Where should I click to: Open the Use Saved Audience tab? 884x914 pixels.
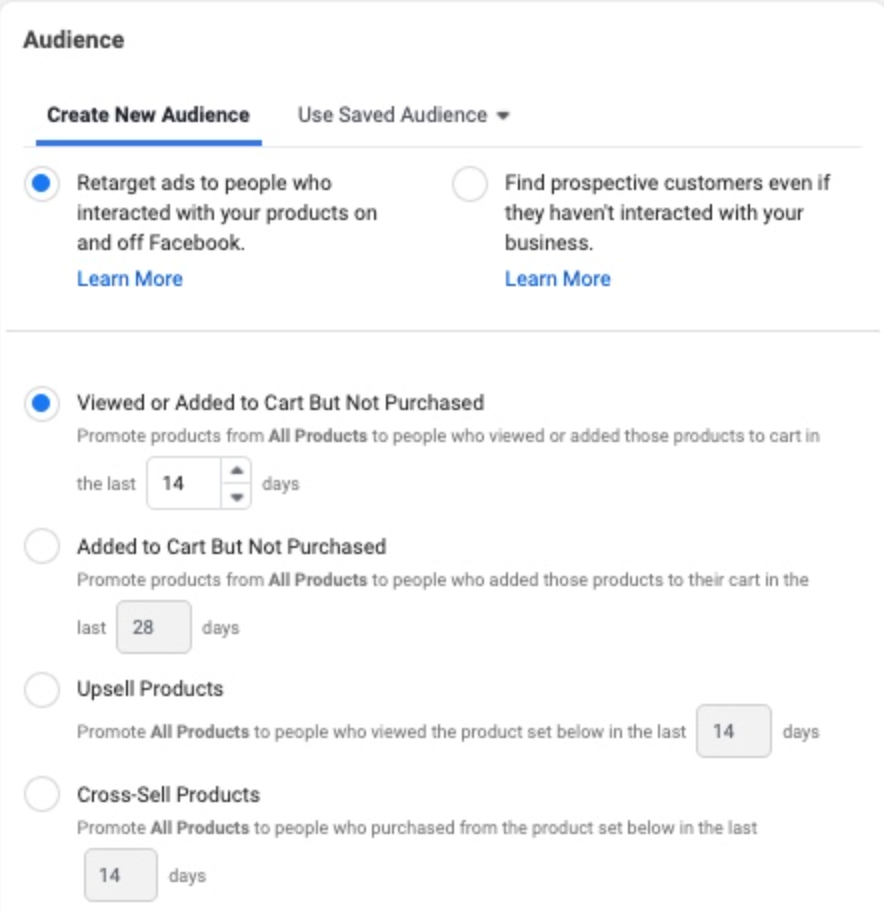392,114
